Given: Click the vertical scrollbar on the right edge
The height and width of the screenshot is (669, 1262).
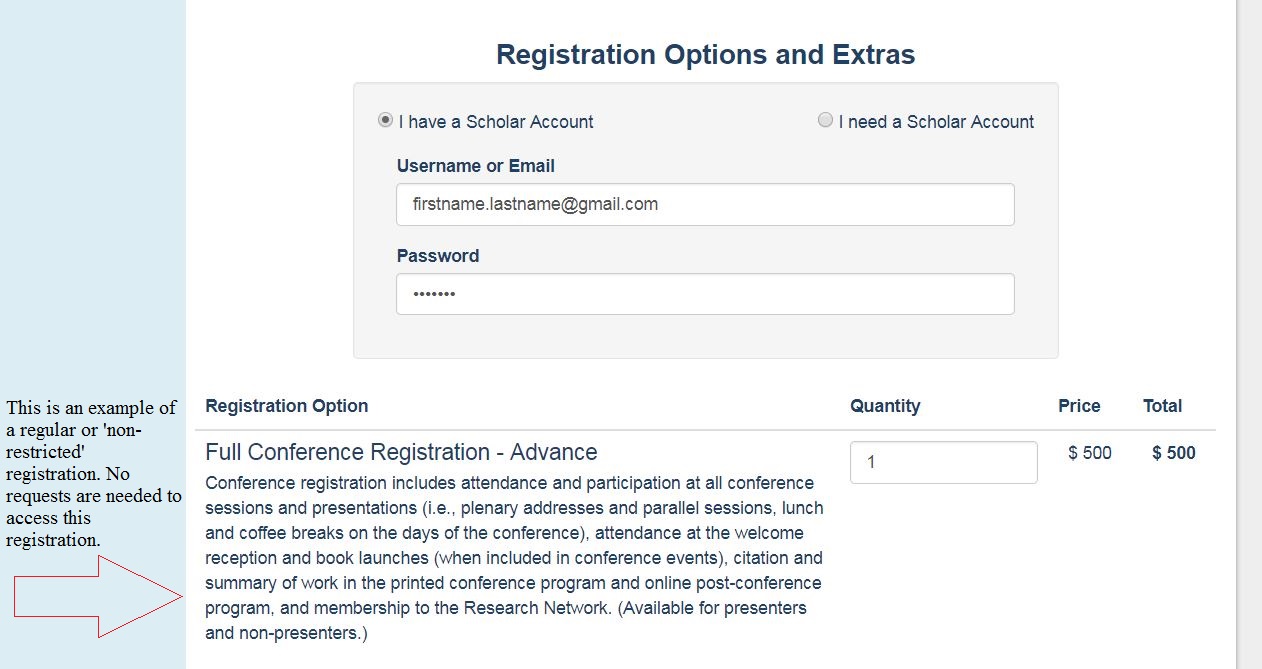Looking at the screenshot, I should coord(1249,300).
